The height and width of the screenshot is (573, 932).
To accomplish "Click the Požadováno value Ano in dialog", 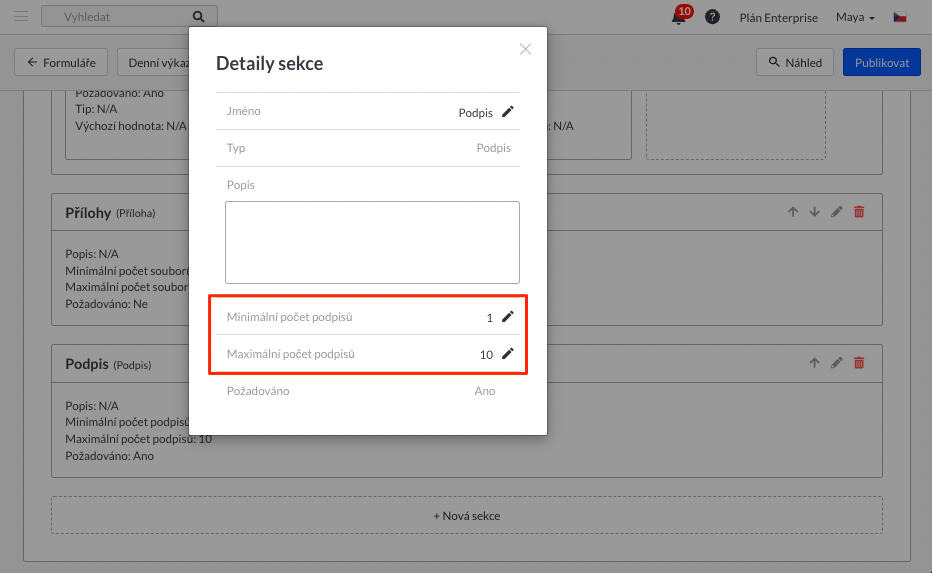I will [485, 391].
